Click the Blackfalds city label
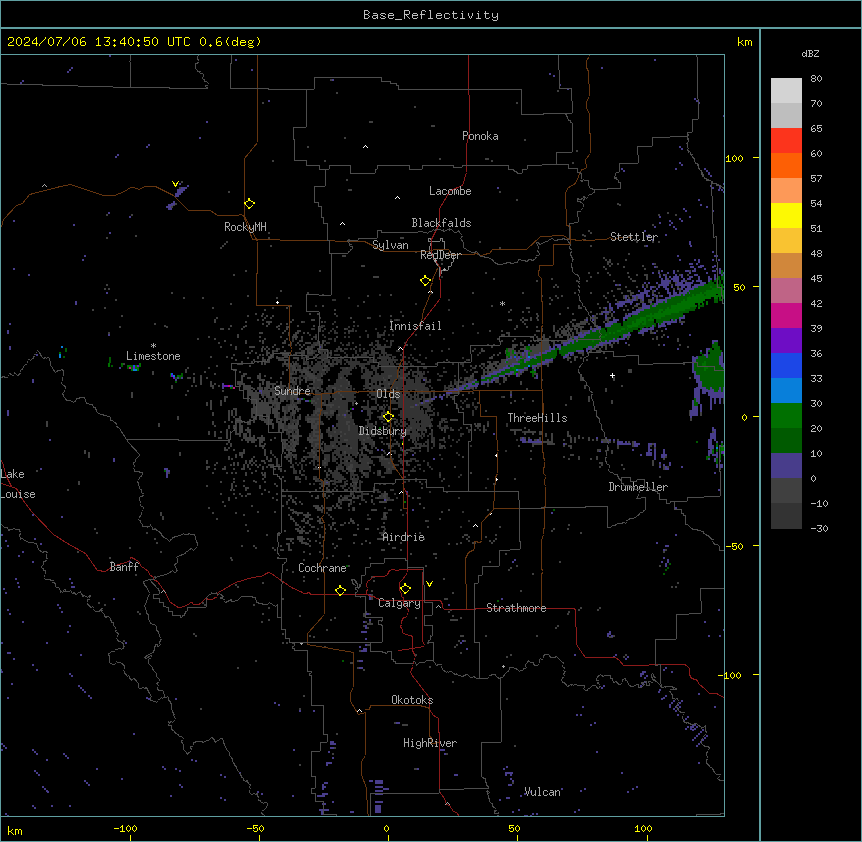Screen dimensions: 862x842 [441, 223]
